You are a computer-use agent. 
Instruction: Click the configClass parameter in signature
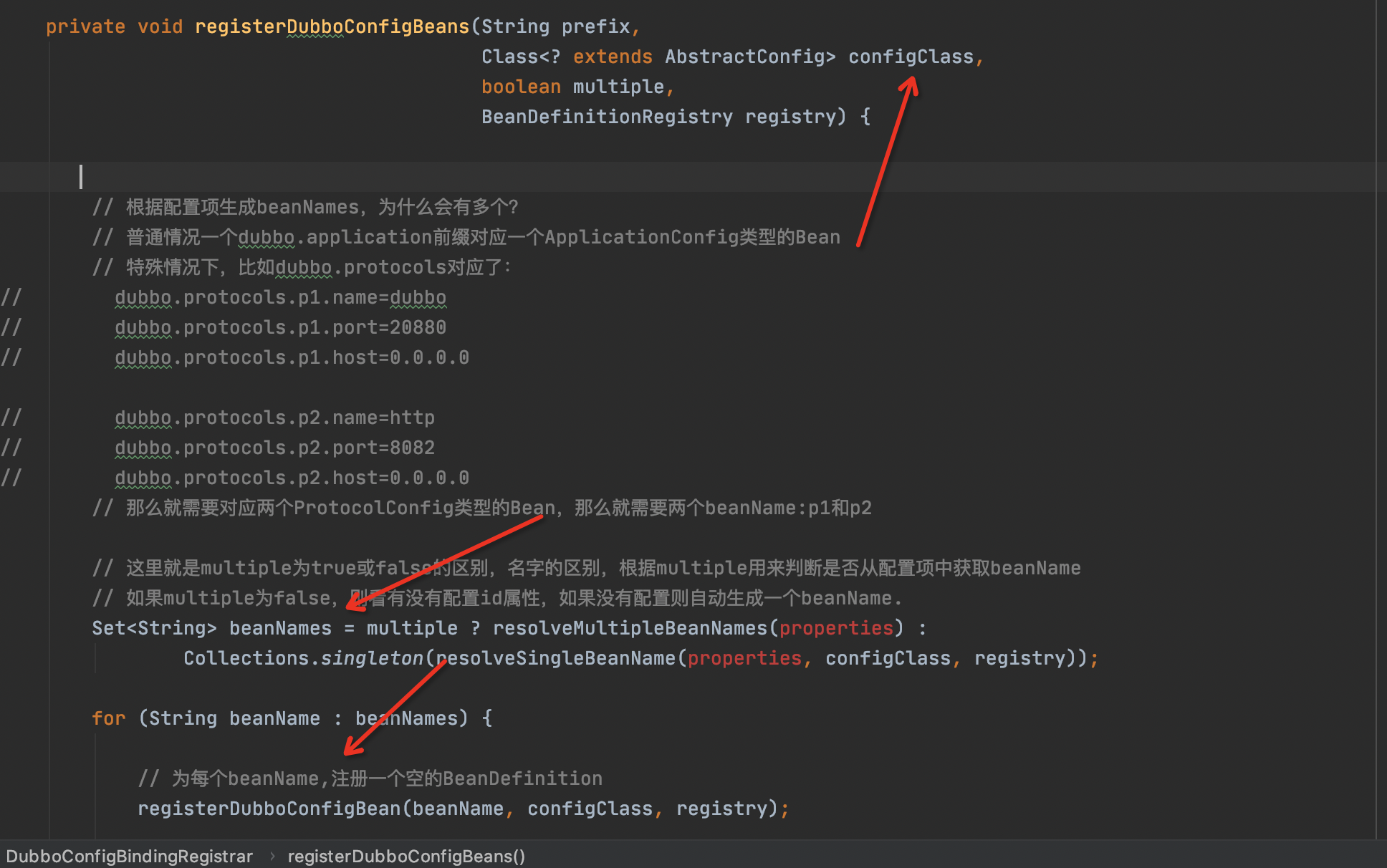[911, 57]
